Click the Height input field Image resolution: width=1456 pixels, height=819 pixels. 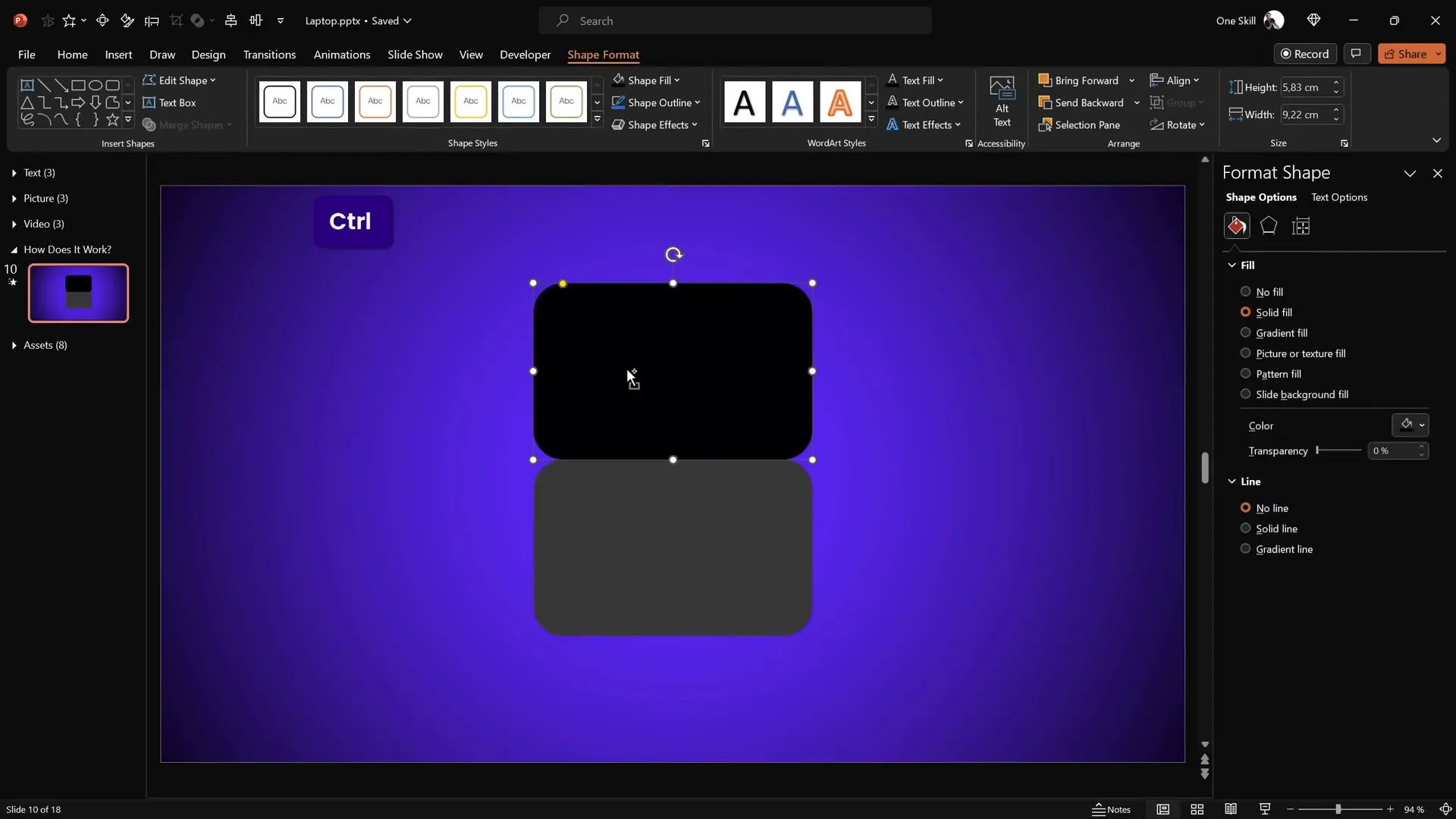(x=1304, y=87)
